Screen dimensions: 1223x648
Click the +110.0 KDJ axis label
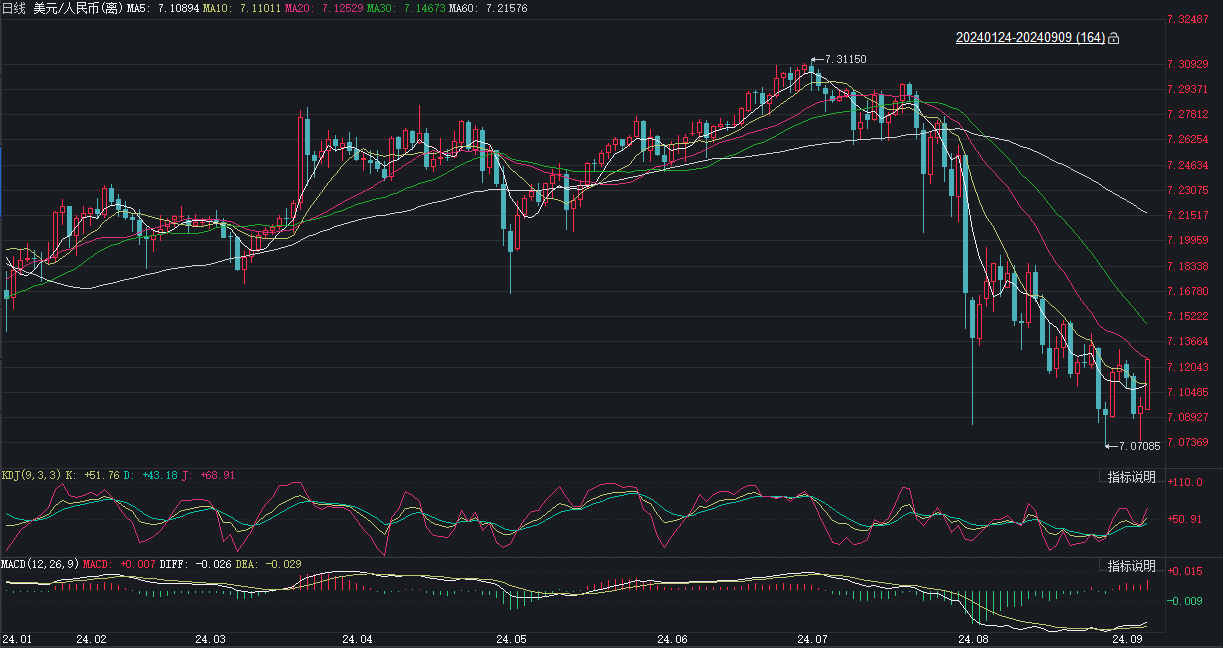pyautogui.click(x=1184, y=482)
